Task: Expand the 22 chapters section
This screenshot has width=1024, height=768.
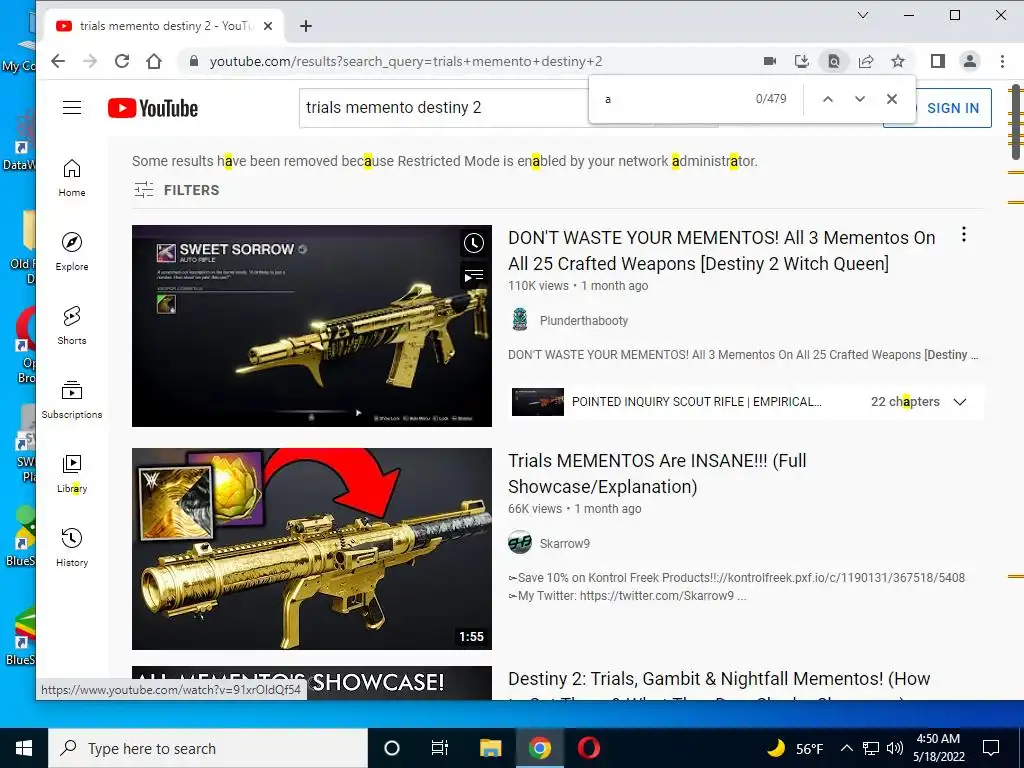Action: tap(959, 402)
